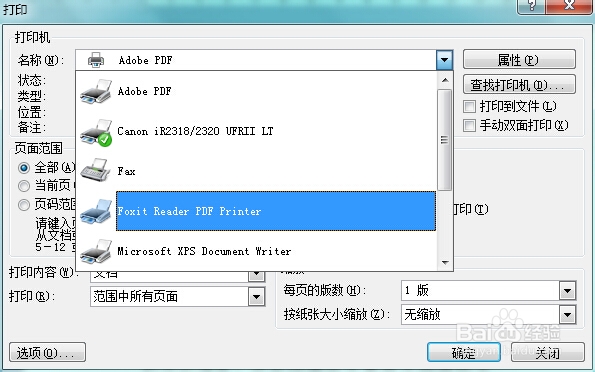
Task: Click the Adobe PDF printer icon in list
Action: click(96, 91)
